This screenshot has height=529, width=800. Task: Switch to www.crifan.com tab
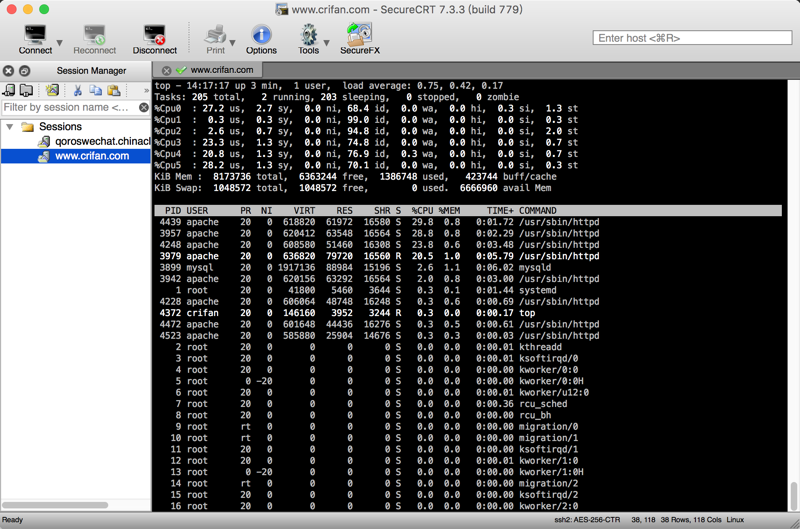[x=221, y=70]
